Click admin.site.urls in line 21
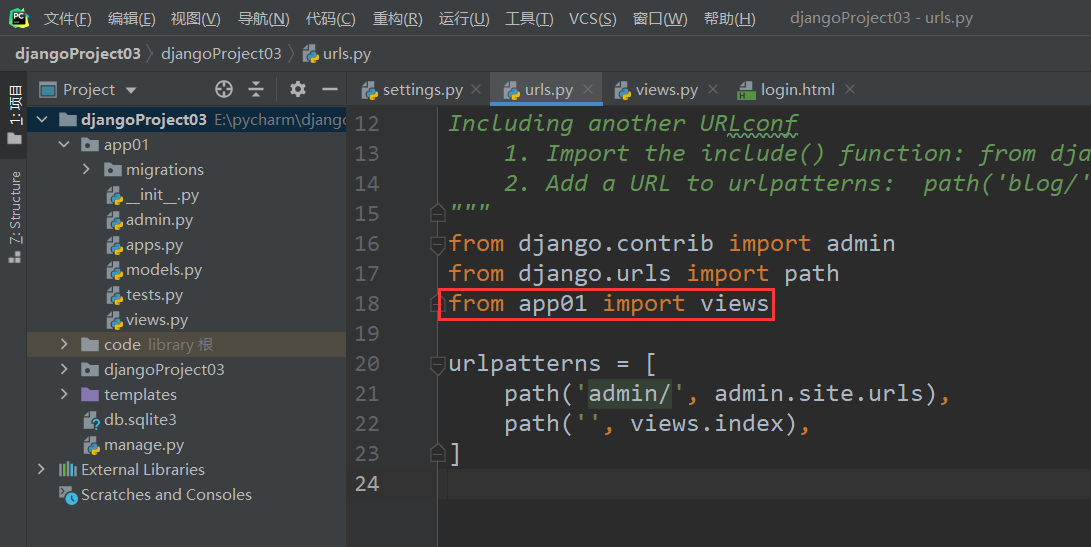1091x547 pixels. pos(818,393)
